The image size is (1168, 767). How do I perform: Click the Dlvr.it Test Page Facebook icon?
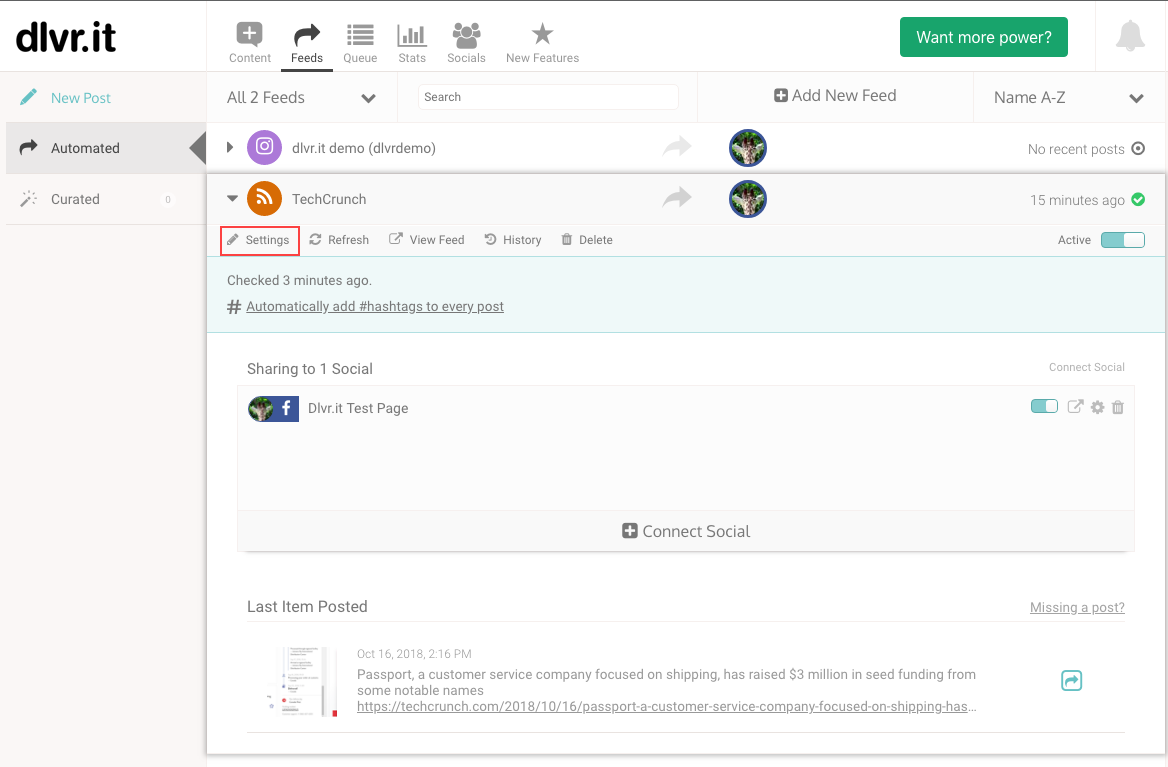[286, 408]
